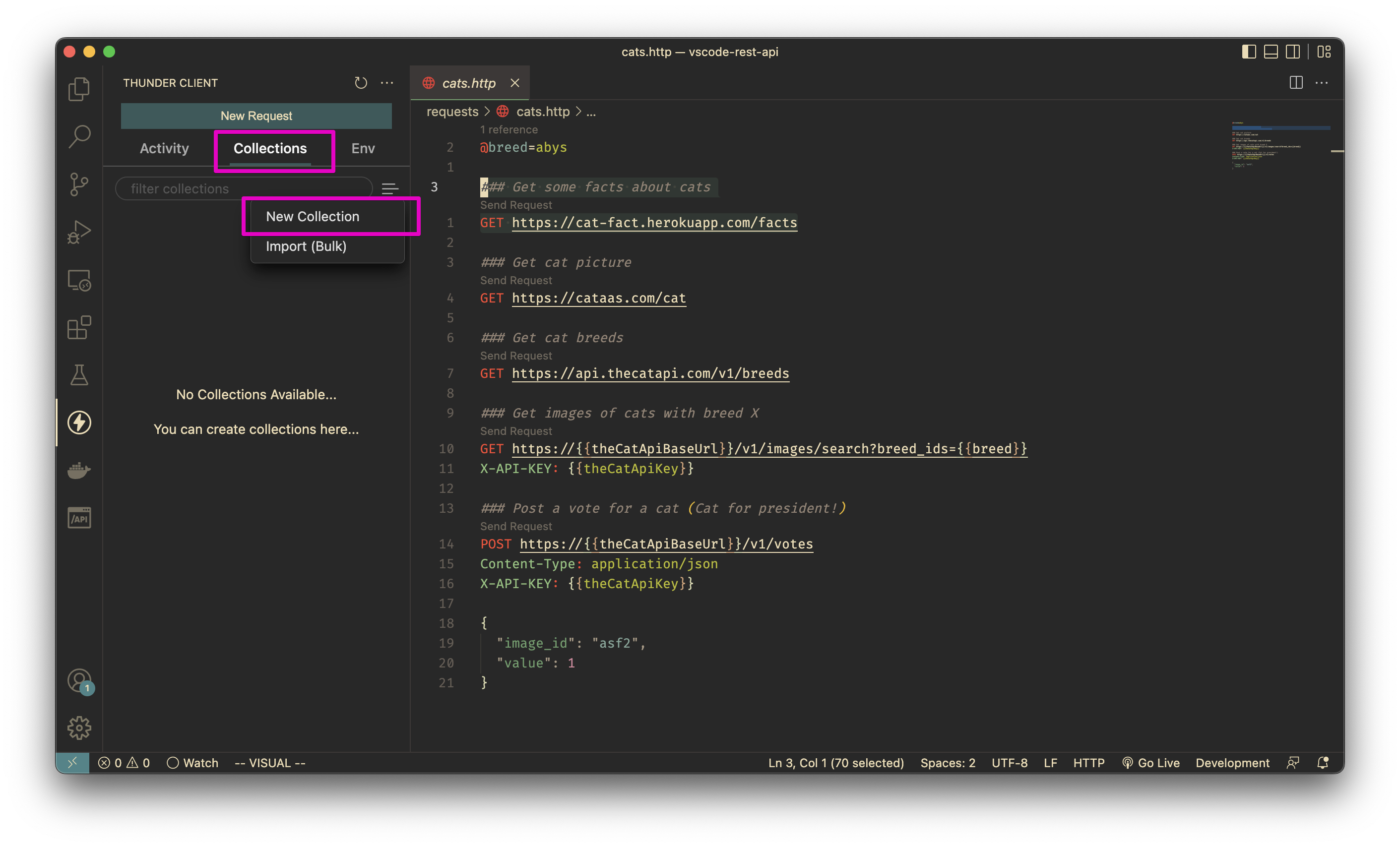
Task: Open the /API sidebar icon
Action: [79, 518]
